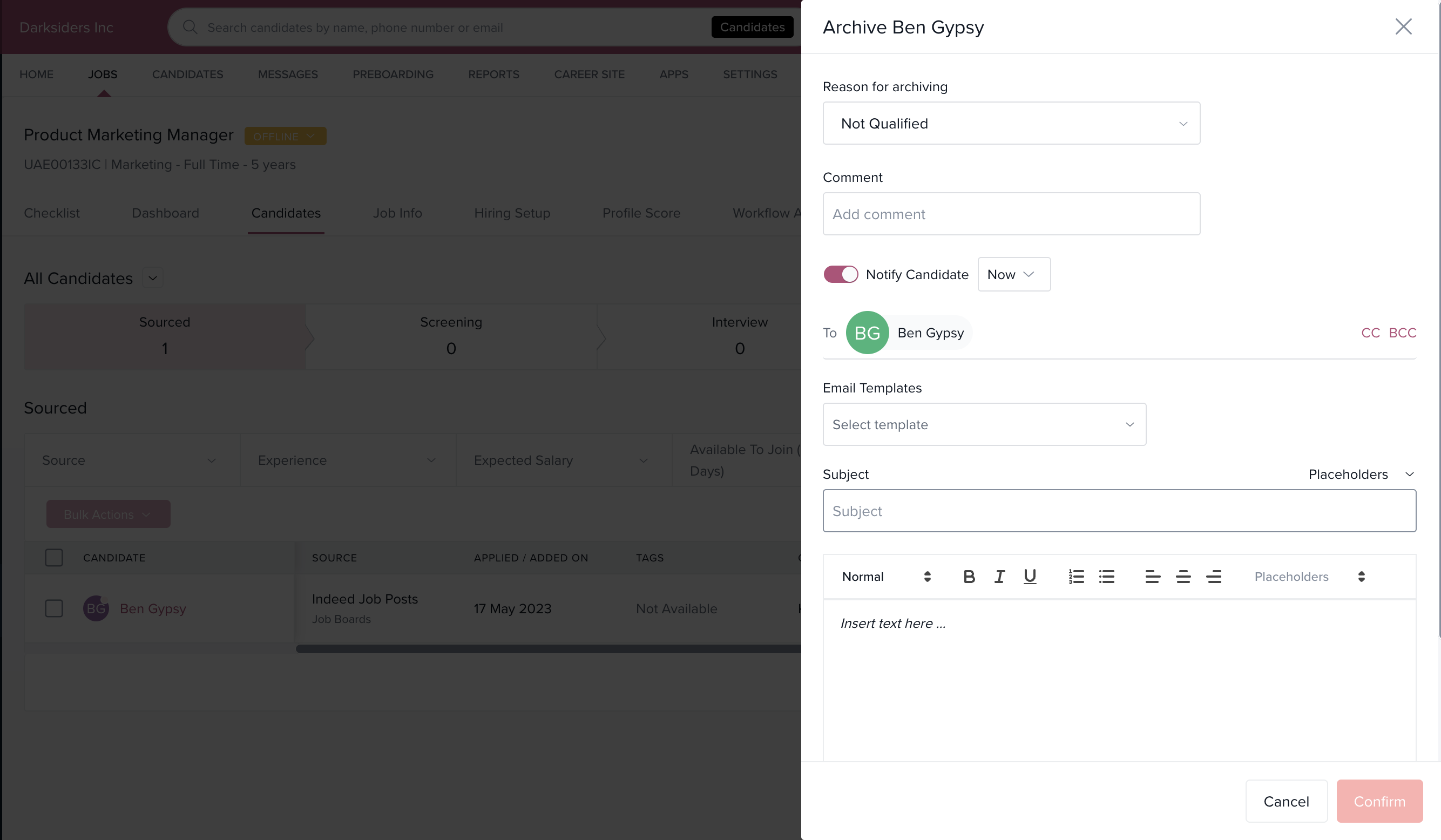Click the underline formatting icon
Viewport: 1441px width, 840px height.
pos(1029,577)
